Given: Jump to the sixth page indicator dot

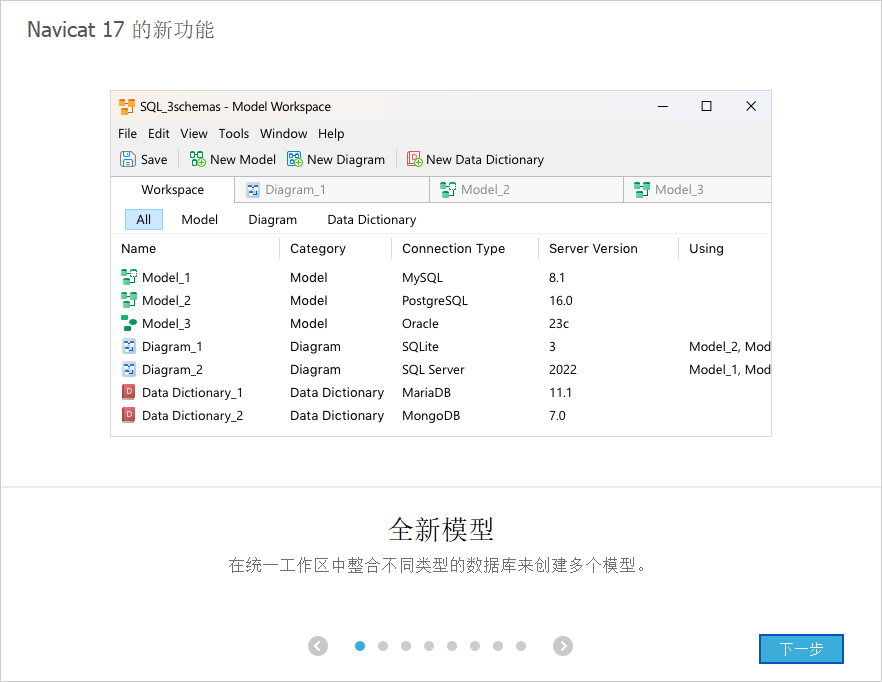Looking at the screenshot, I should pyautogui.click(x=475, y=646).
